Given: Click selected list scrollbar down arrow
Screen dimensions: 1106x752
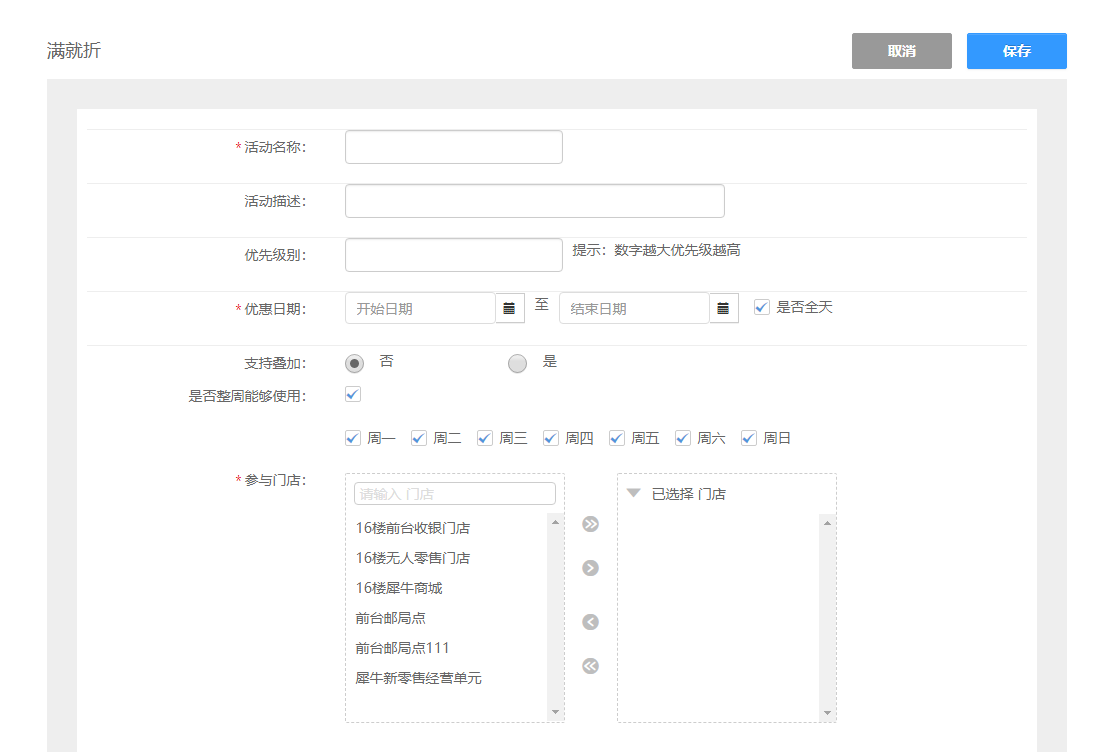Looking at the screenshot, I should pyautogui.click(x=827, y=712).
